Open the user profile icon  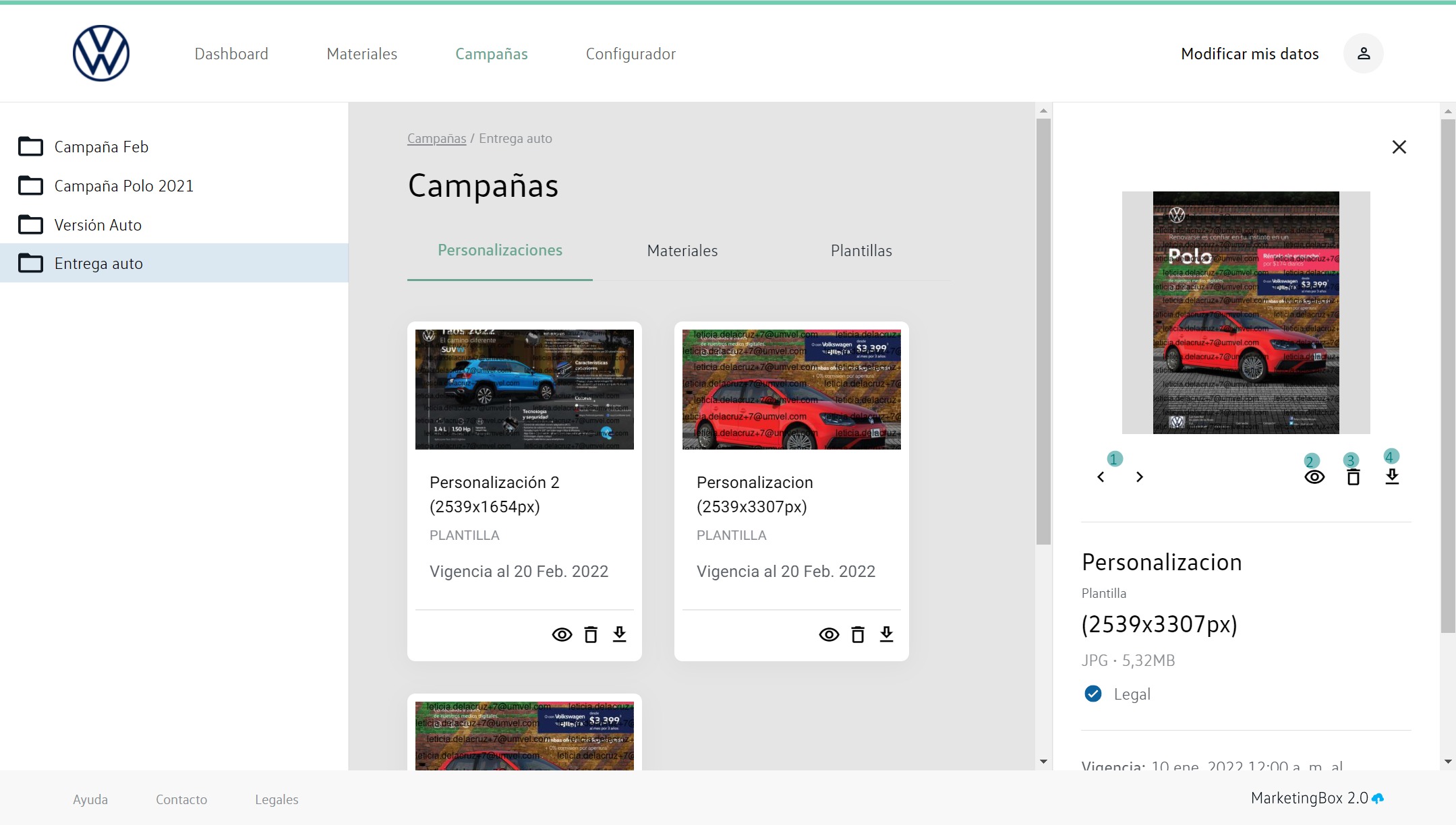tap(1363, 53)
